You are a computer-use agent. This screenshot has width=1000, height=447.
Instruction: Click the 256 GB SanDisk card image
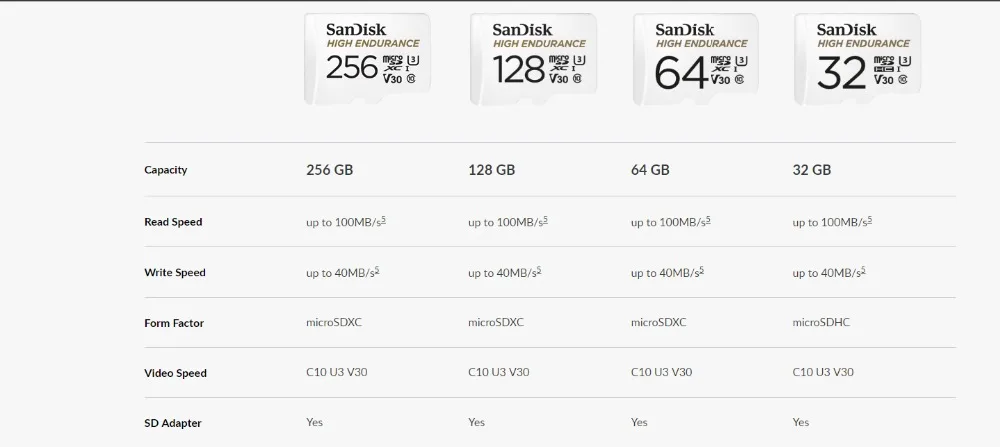point(368,58)
